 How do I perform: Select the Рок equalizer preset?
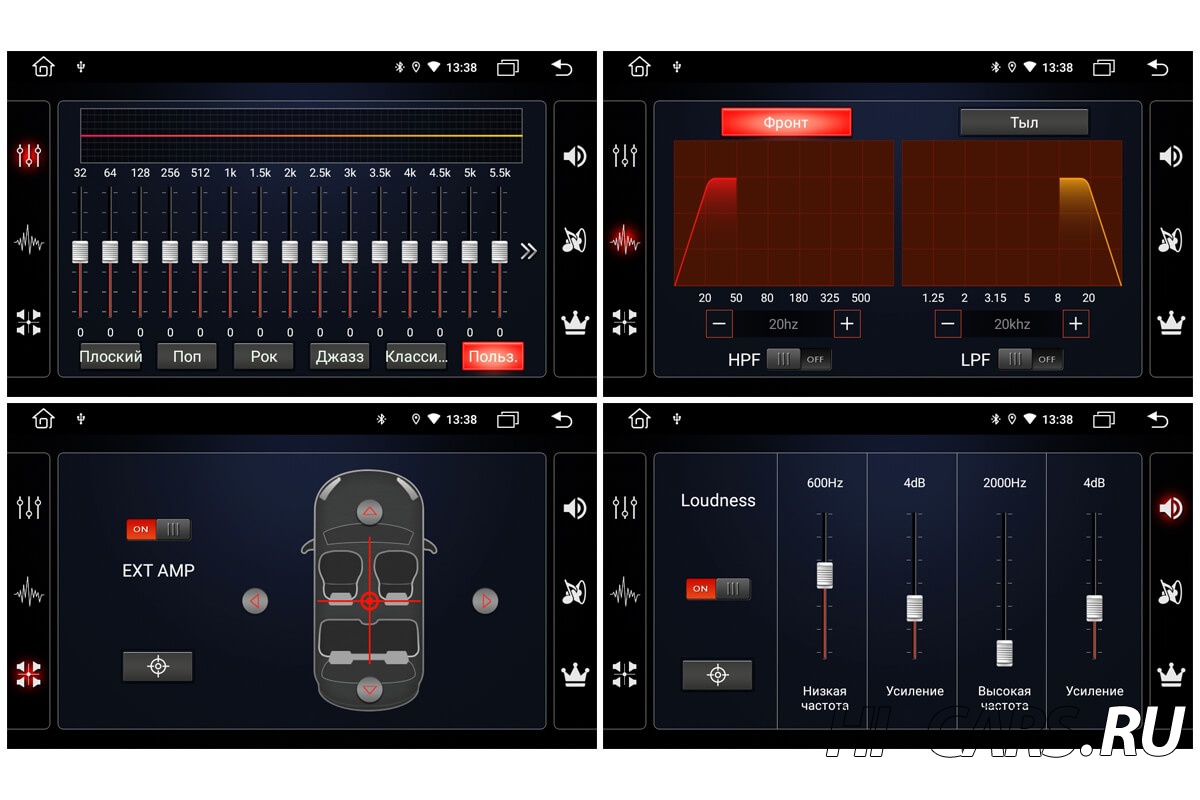pos(264,356)
